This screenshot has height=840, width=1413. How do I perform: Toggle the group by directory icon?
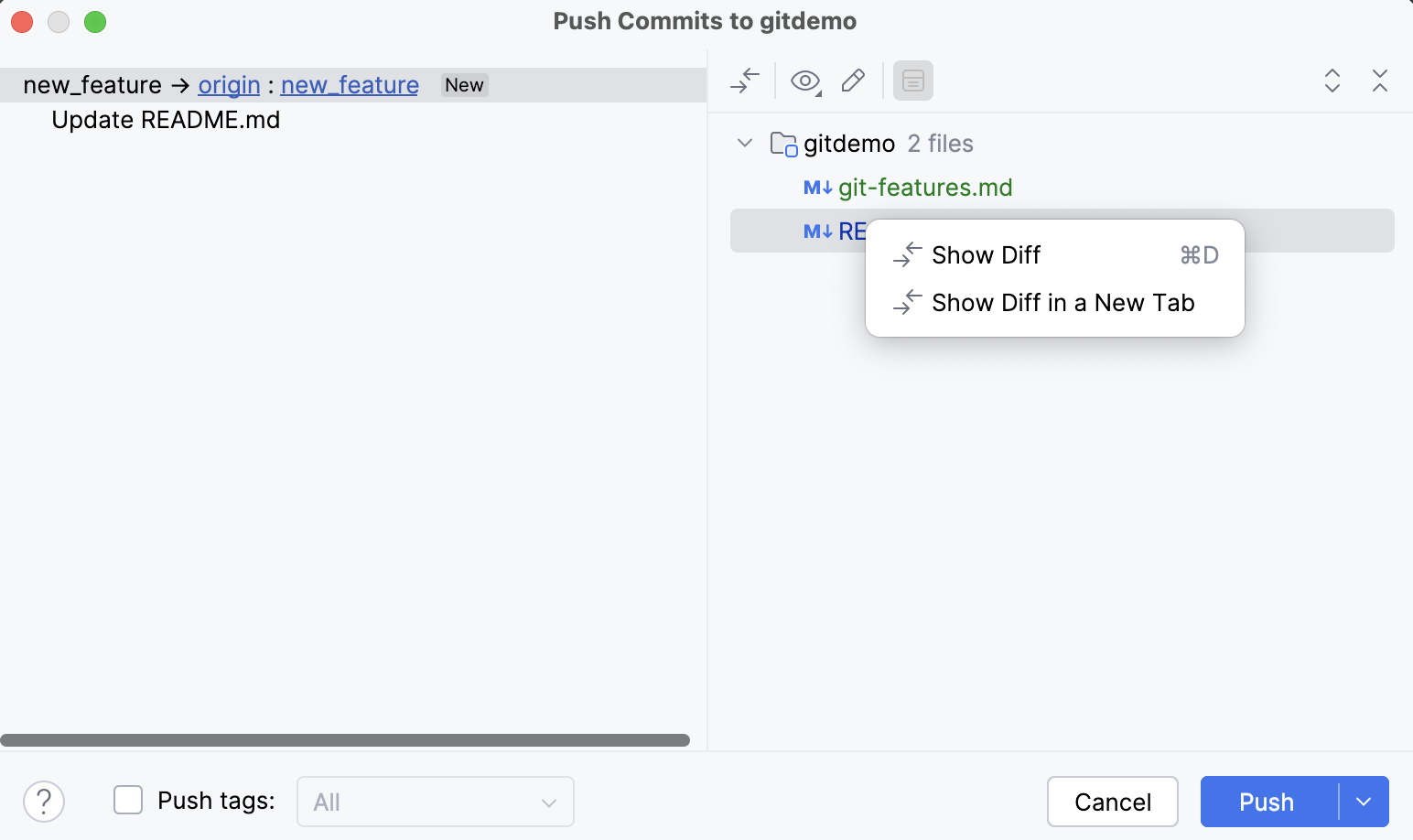click(912, 81)
